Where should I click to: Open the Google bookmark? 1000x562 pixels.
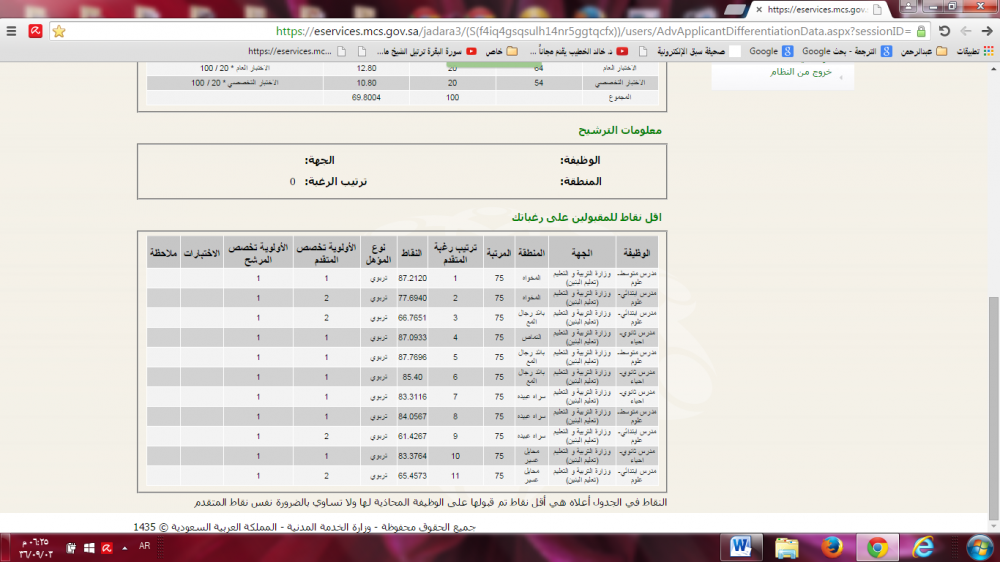[x=770, y=51]
